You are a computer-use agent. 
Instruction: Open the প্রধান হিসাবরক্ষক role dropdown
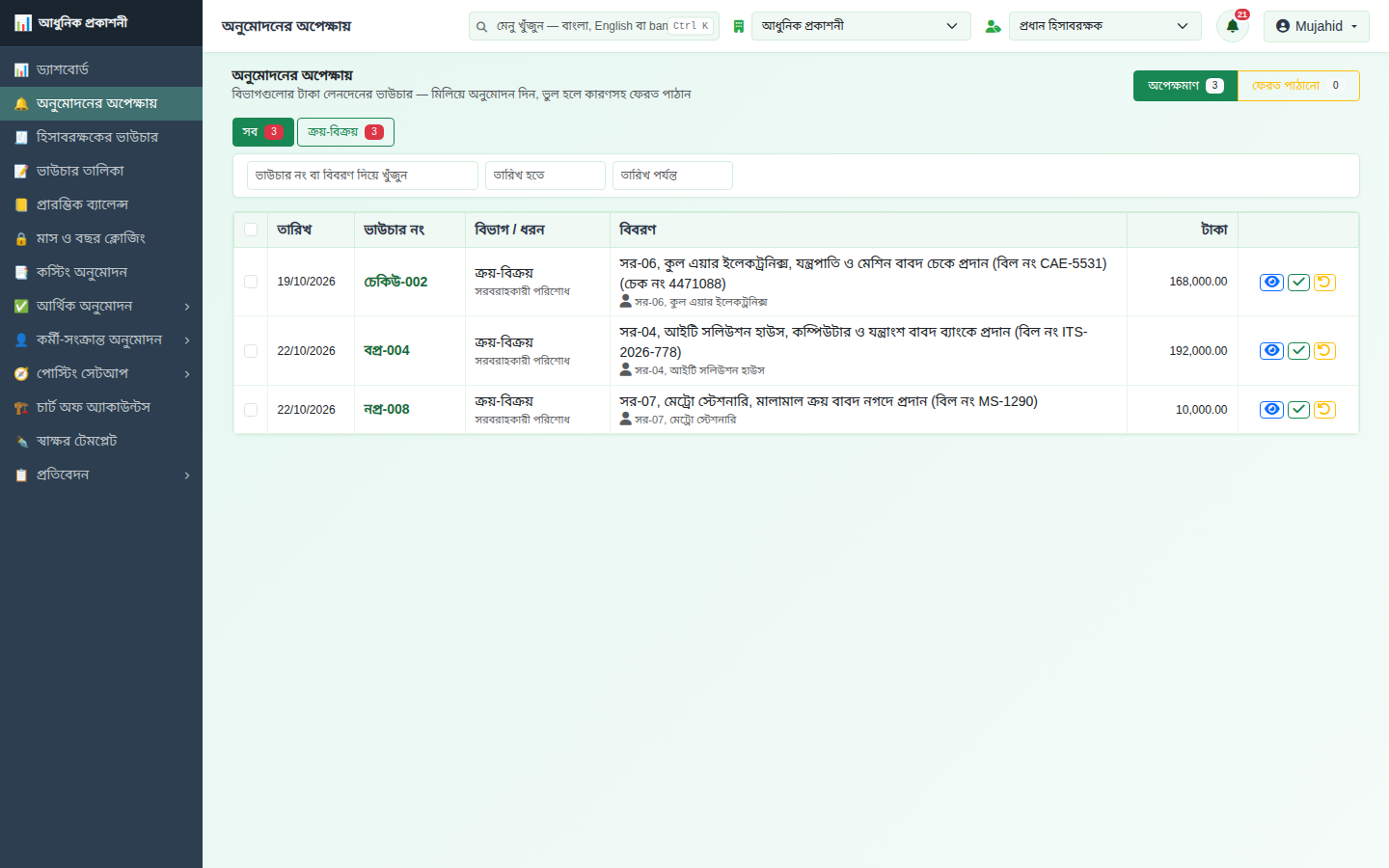coord(1105,26)
